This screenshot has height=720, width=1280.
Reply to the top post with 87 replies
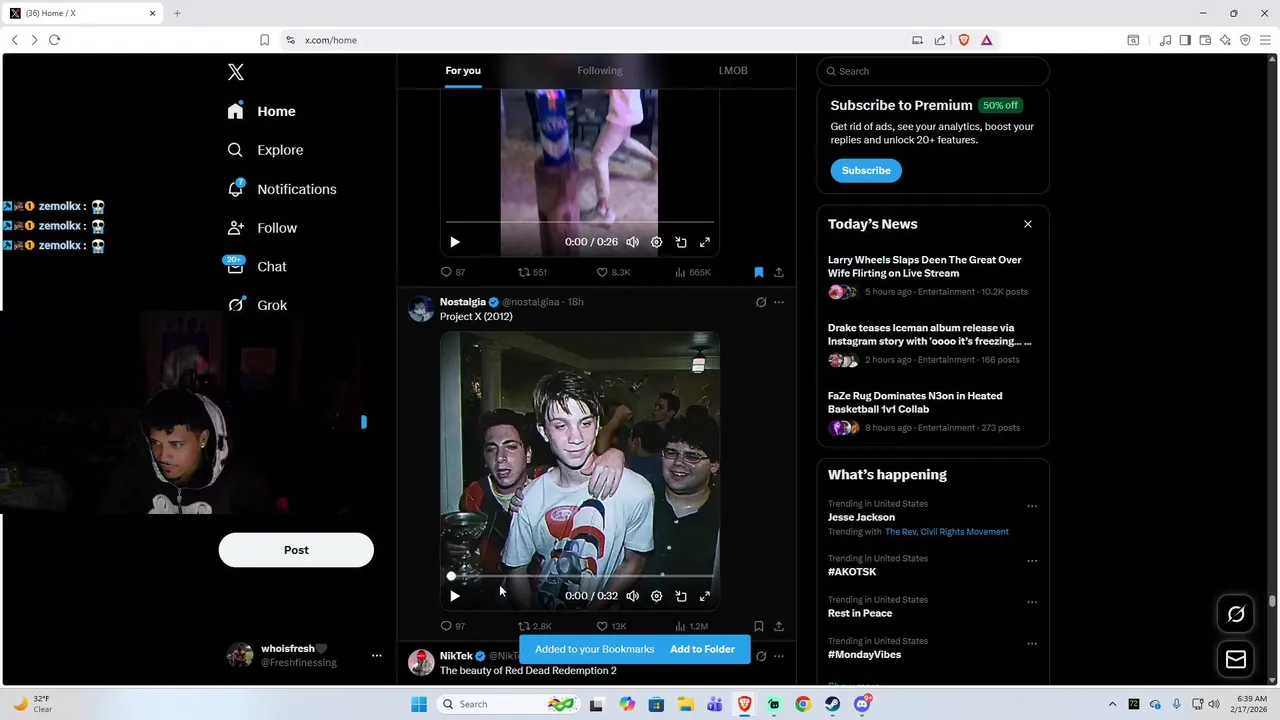[x=453, y=272]
